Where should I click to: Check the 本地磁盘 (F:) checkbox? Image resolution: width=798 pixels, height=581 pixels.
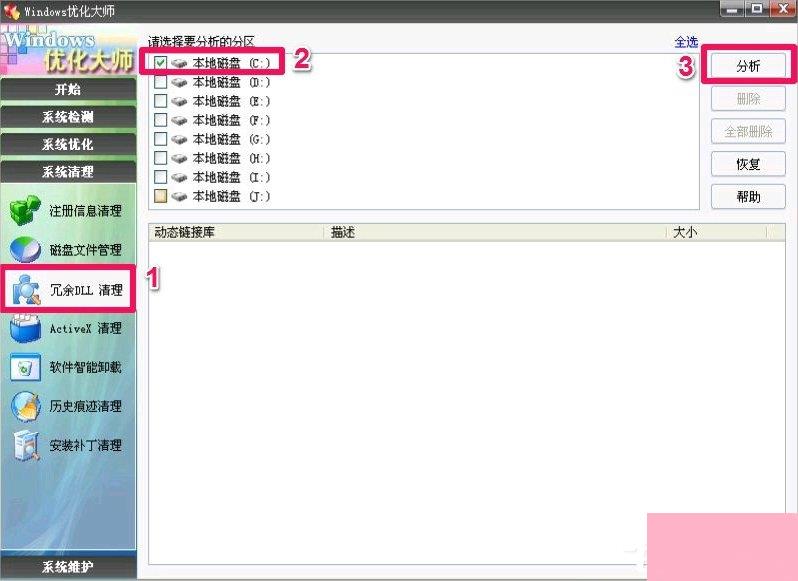pos(160,120)
